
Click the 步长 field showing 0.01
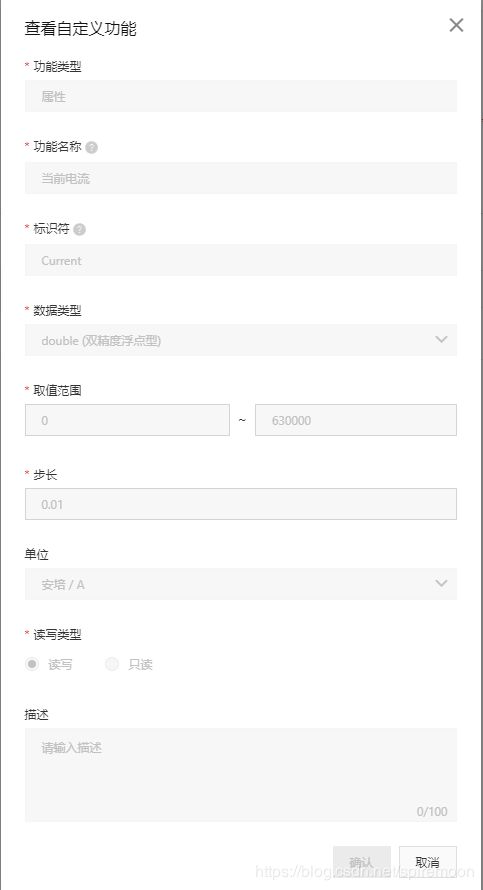241,504
